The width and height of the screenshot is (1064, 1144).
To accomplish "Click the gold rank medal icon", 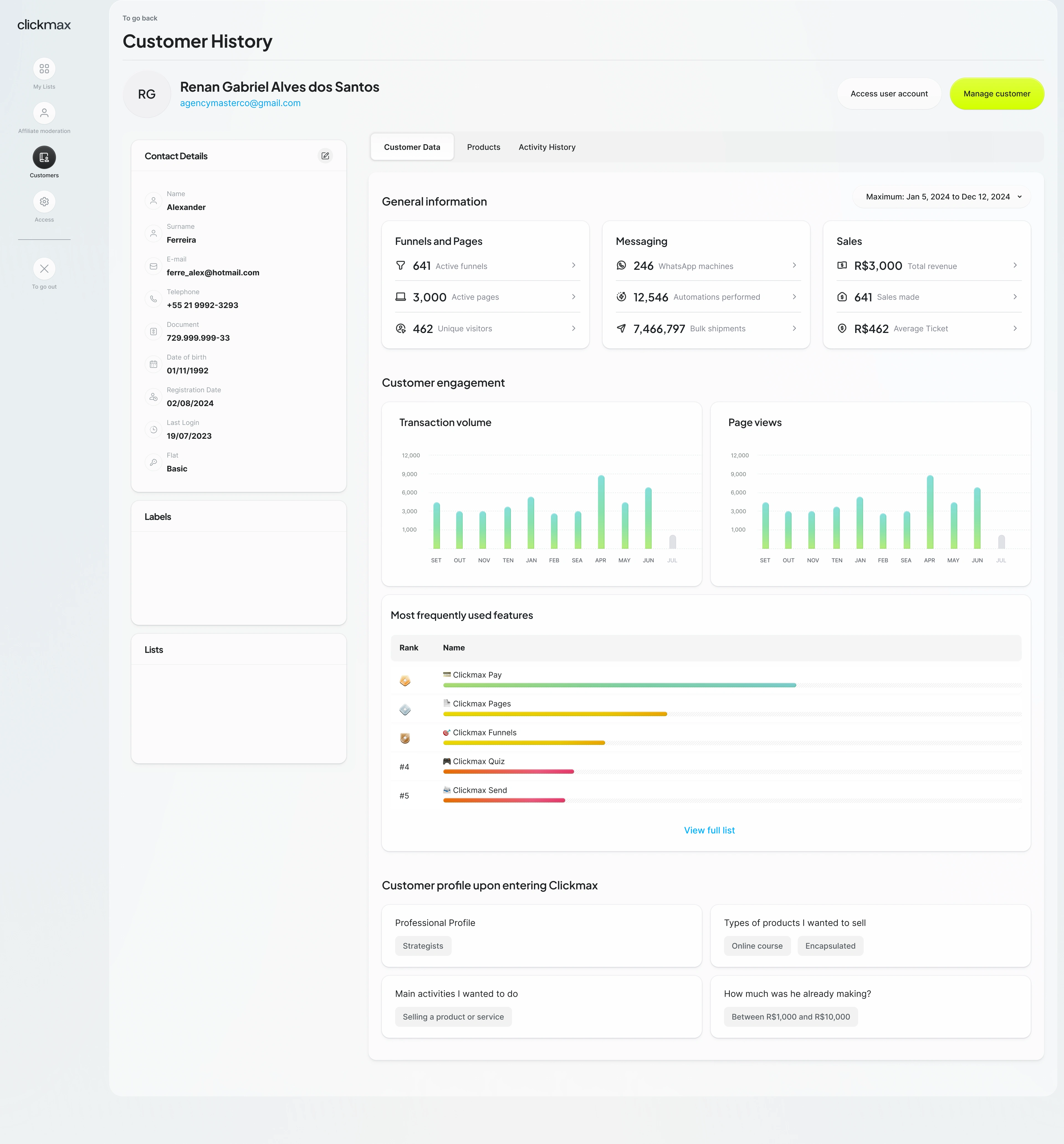I will [x=405, y=681].
